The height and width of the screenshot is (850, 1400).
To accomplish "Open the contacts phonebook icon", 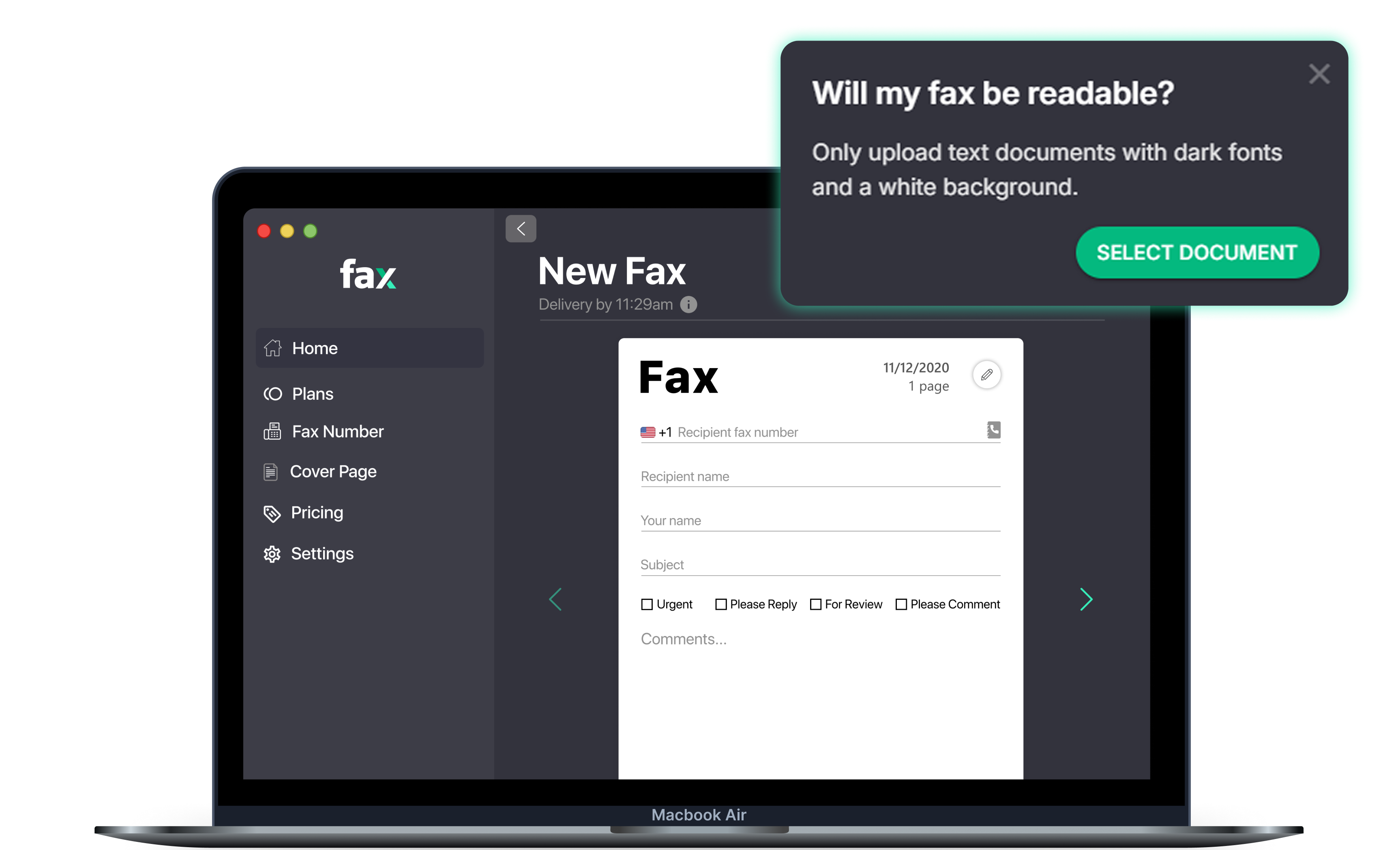I will click(993, 430).
